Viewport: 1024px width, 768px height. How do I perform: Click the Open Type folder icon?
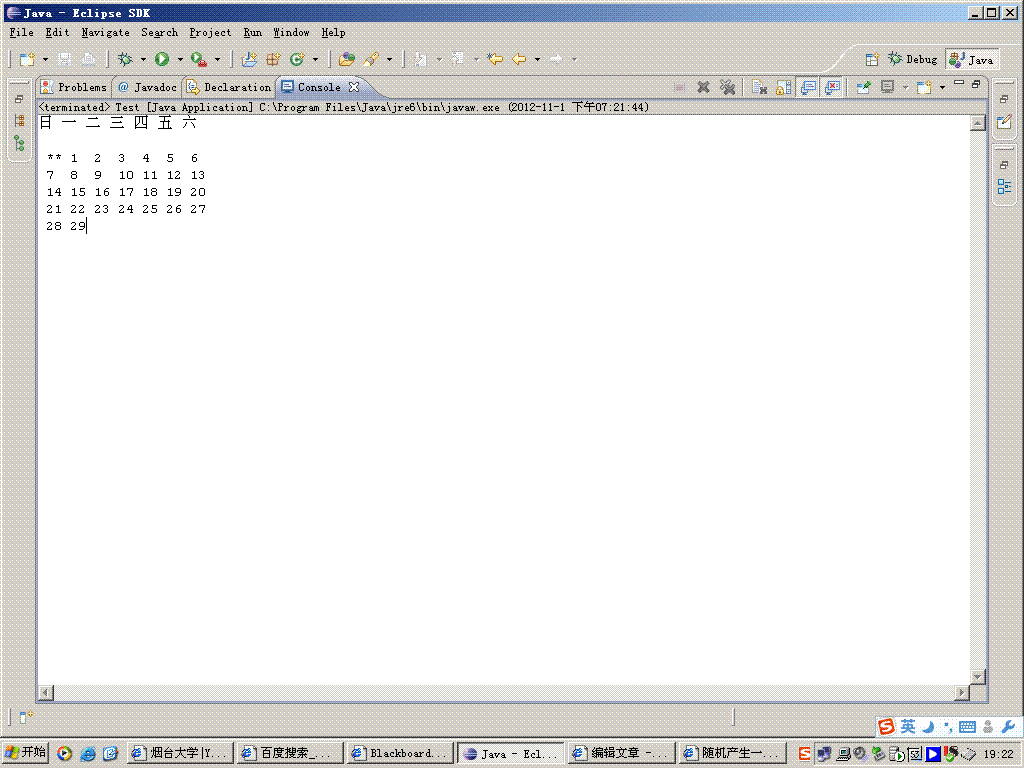347,59
